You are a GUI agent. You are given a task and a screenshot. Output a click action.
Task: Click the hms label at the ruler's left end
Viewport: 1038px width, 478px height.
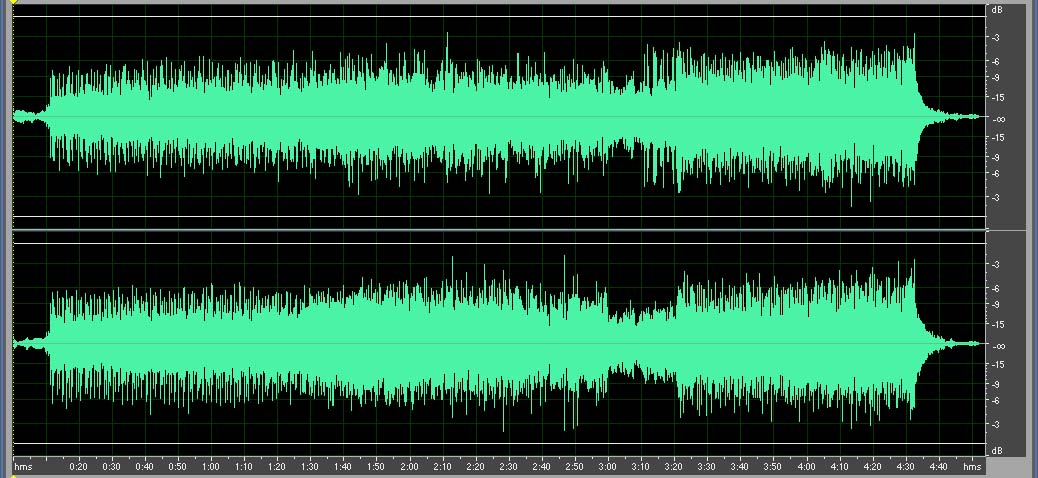(x=23, y=467)
